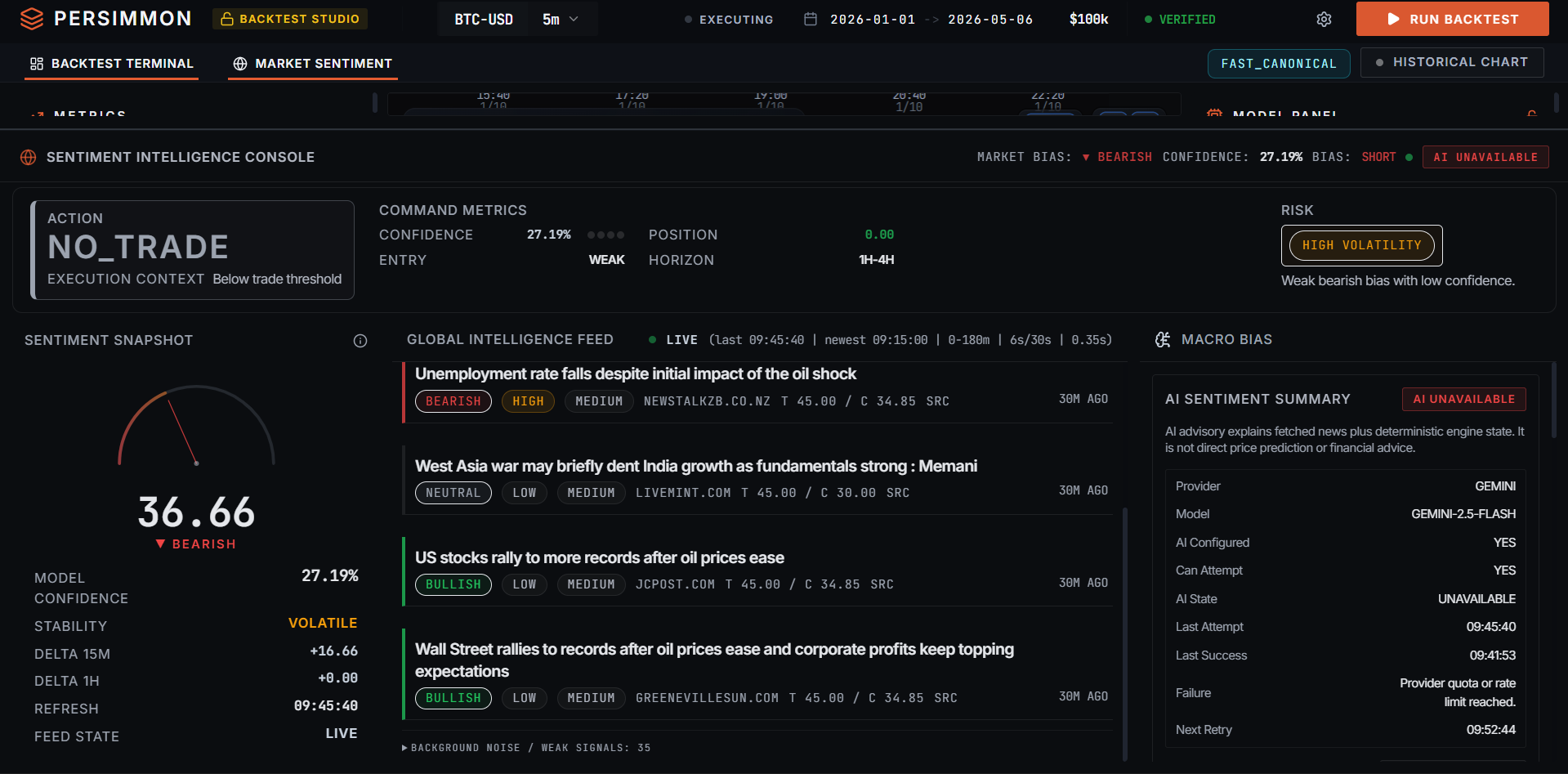
Task: Click BULLISH tag on US stocks rally headline
Action: [x=453, y=584]
